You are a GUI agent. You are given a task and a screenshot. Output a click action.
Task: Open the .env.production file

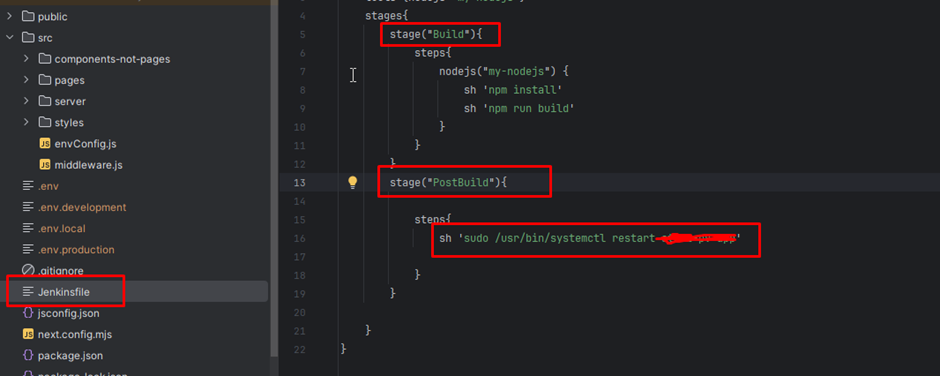[x=76, y=249]
